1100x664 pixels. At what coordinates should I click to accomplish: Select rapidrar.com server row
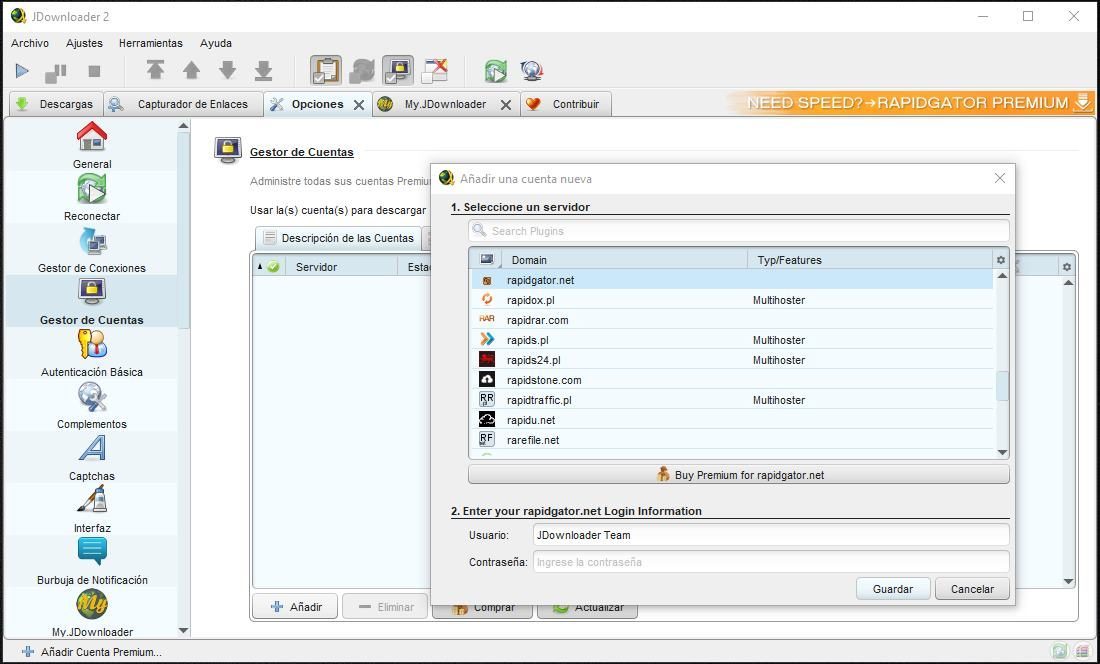click(x=732, y=320)
